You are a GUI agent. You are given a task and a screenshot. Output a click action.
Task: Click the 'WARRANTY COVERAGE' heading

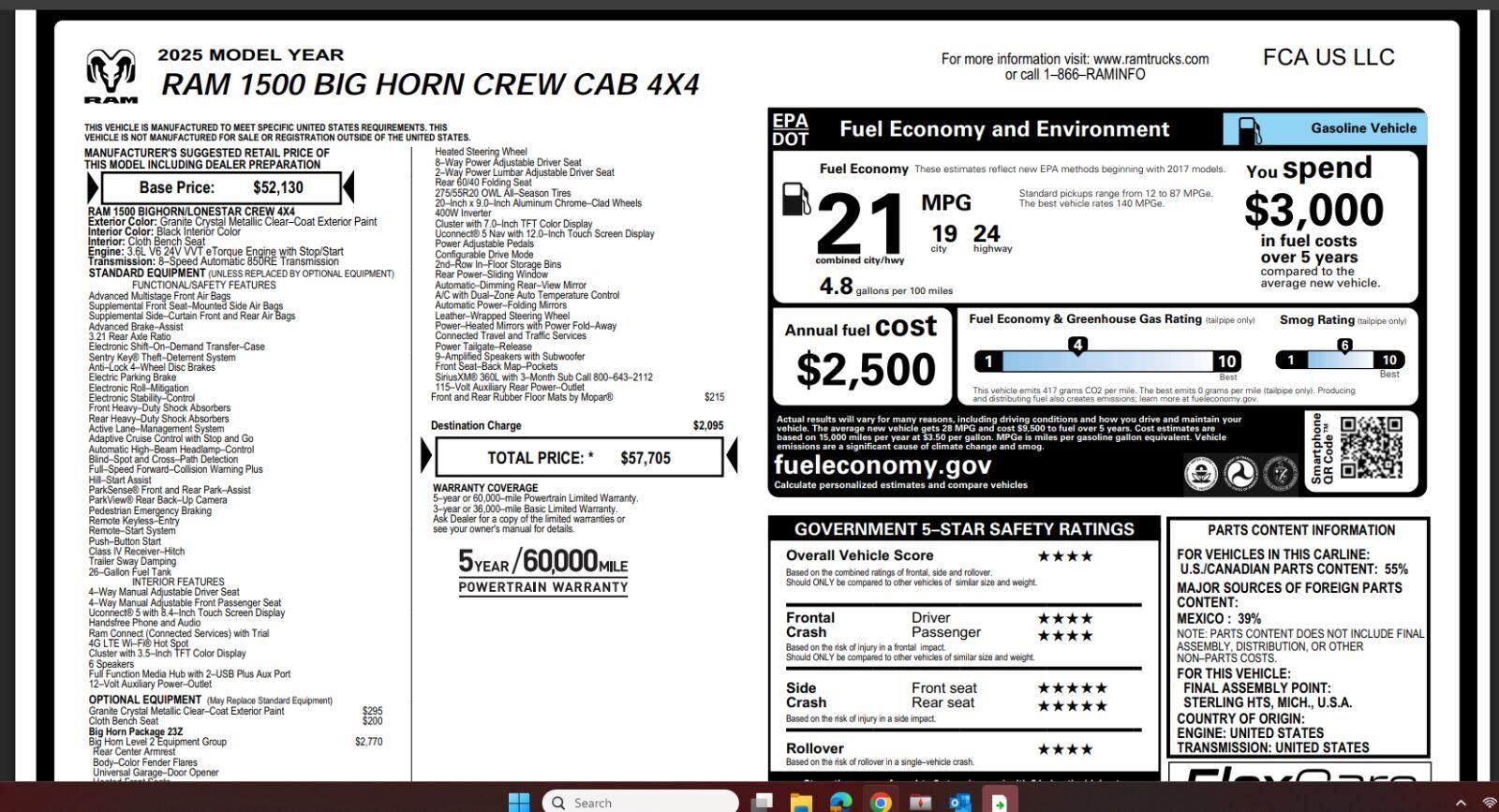point(485,488)
